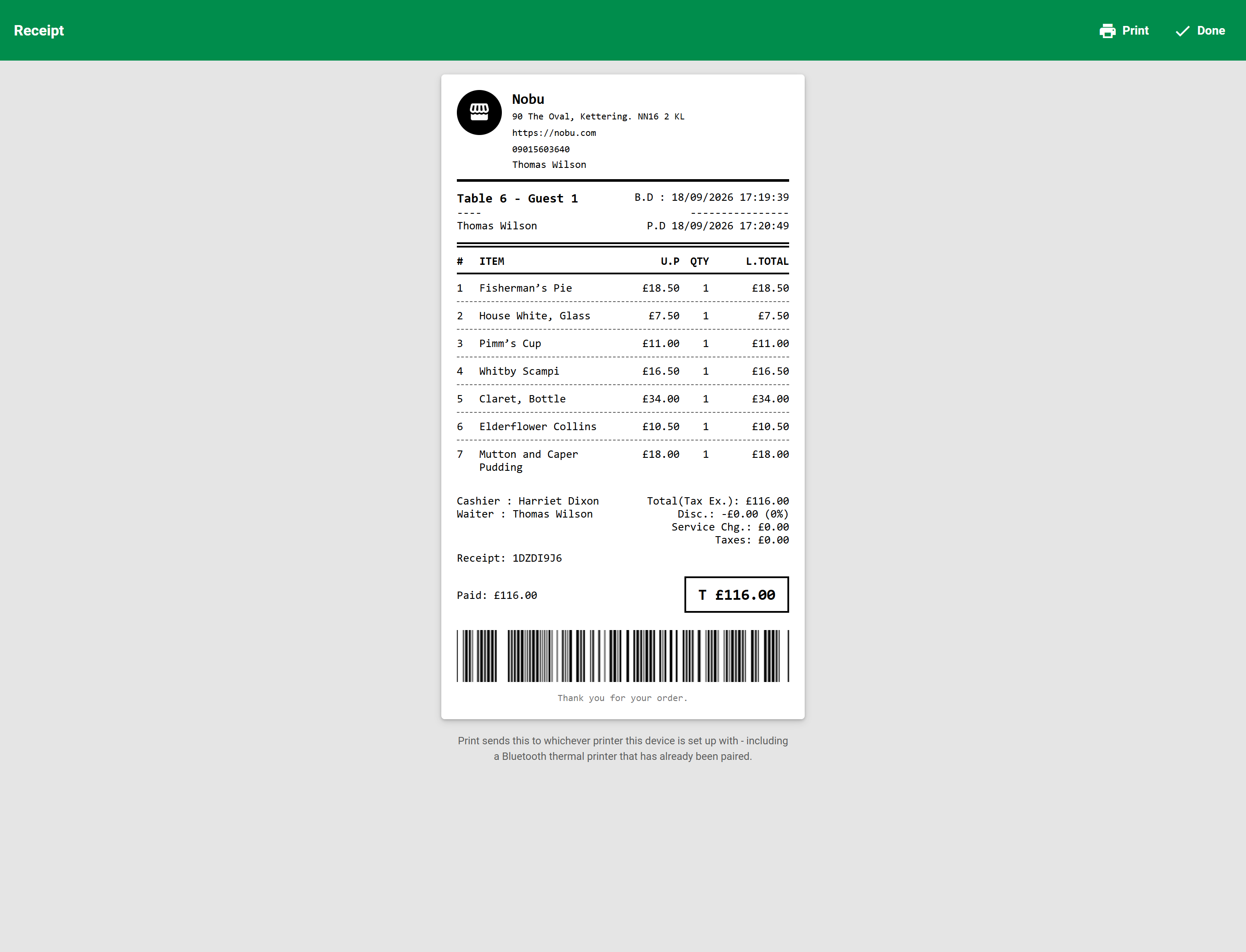Click 'Cashier : Harriet Dixon' line

tap(527, 501)
